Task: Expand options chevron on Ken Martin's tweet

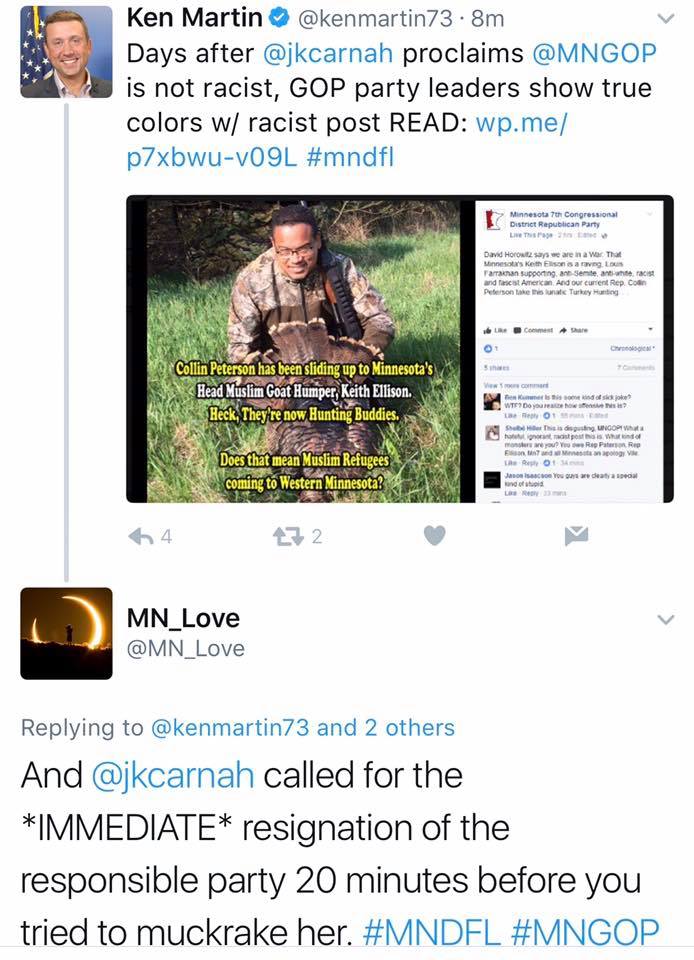Action: 664,19
